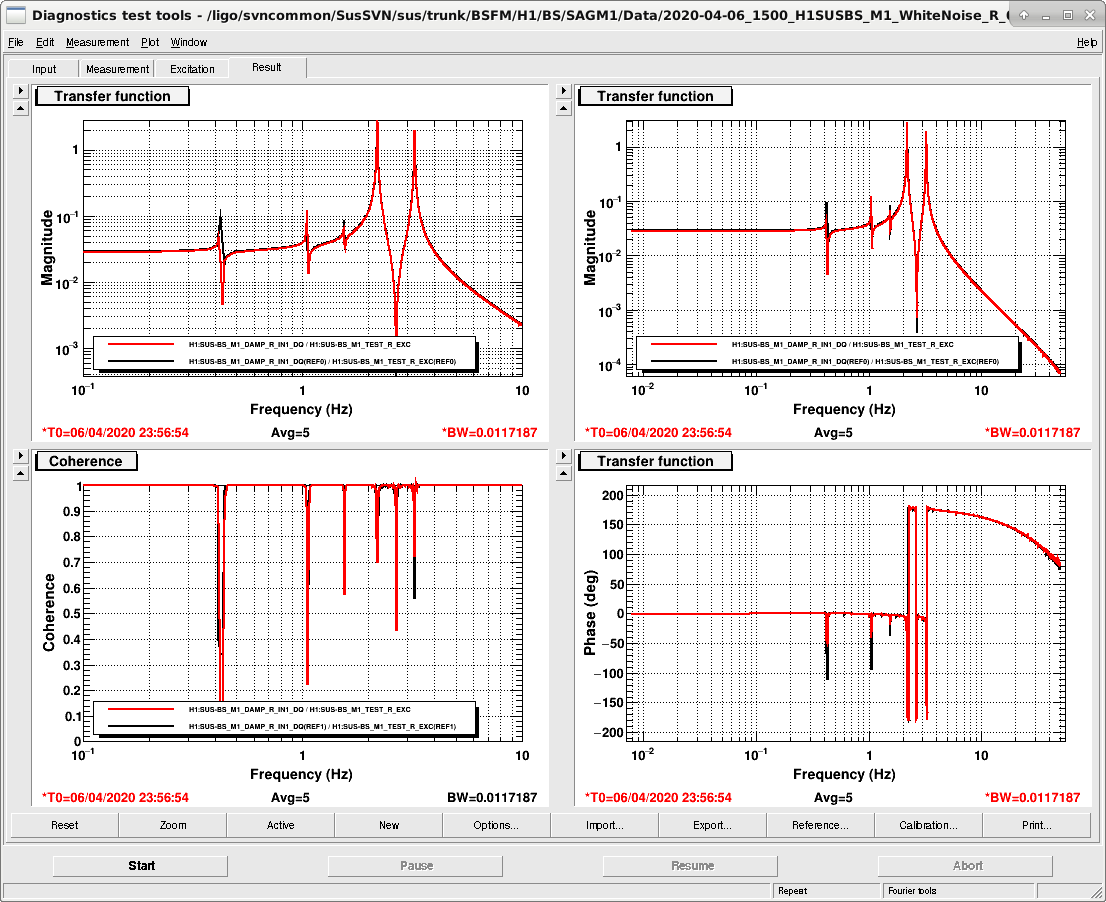The image size is (1106, 902).
Task: Click Frequency (Hz) label under Phase plot
Action: click(844, 774)
